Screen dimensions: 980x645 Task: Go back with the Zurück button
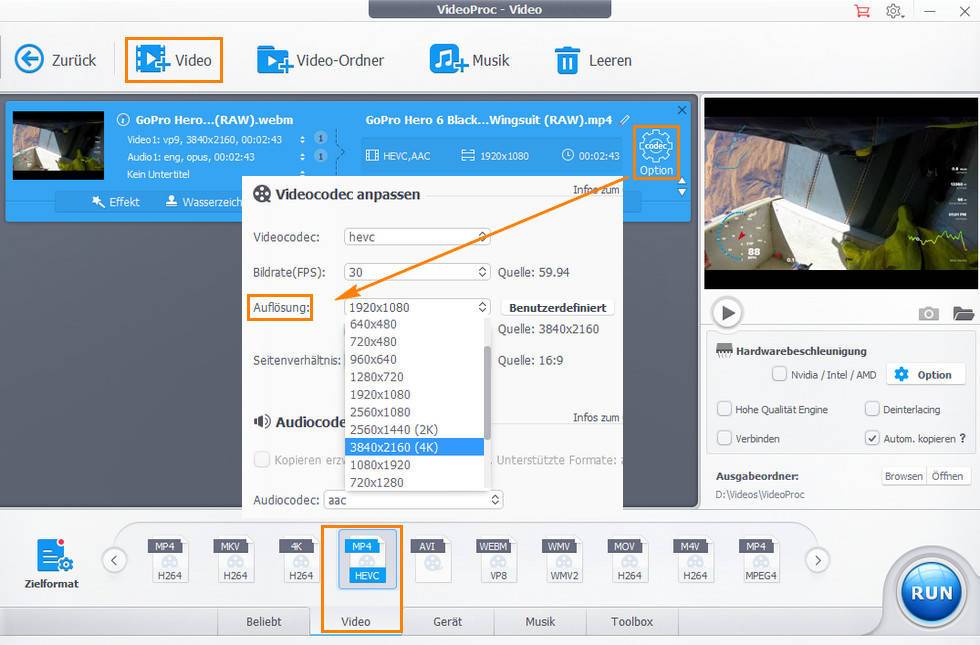click(x=55, y=60)
